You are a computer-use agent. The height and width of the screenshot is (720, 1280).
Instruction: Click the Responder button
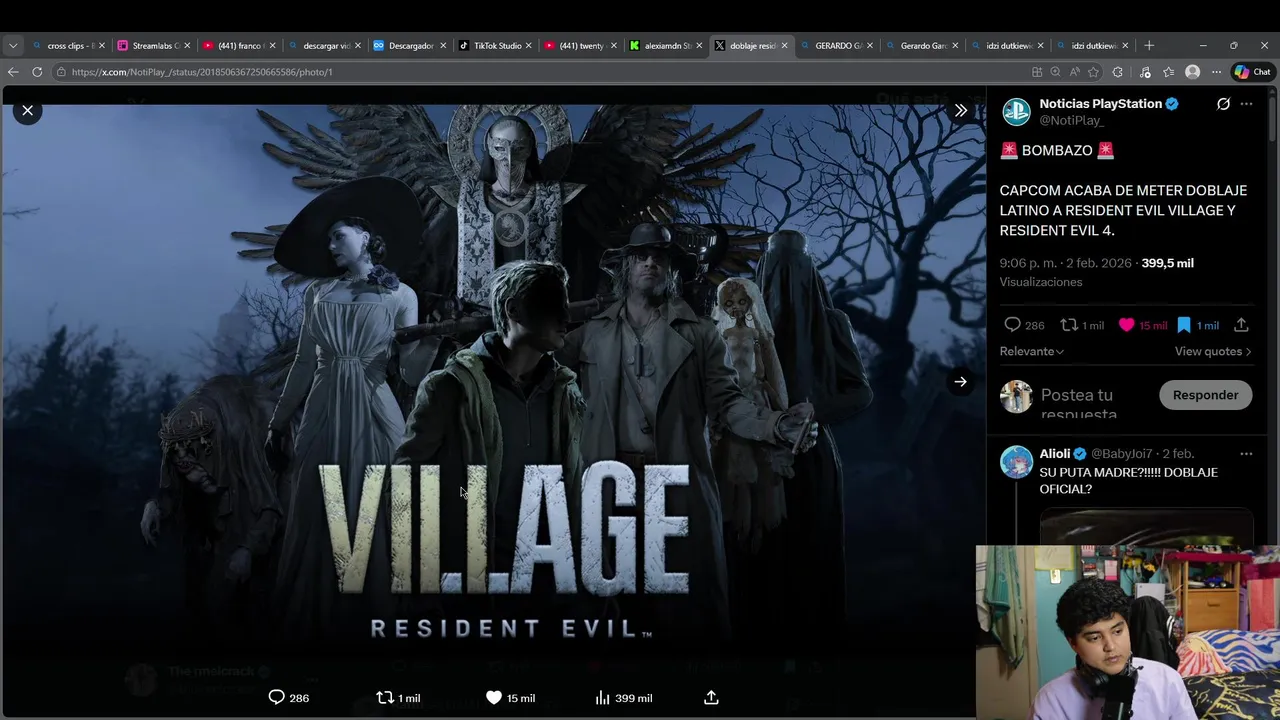(1205, 395)
